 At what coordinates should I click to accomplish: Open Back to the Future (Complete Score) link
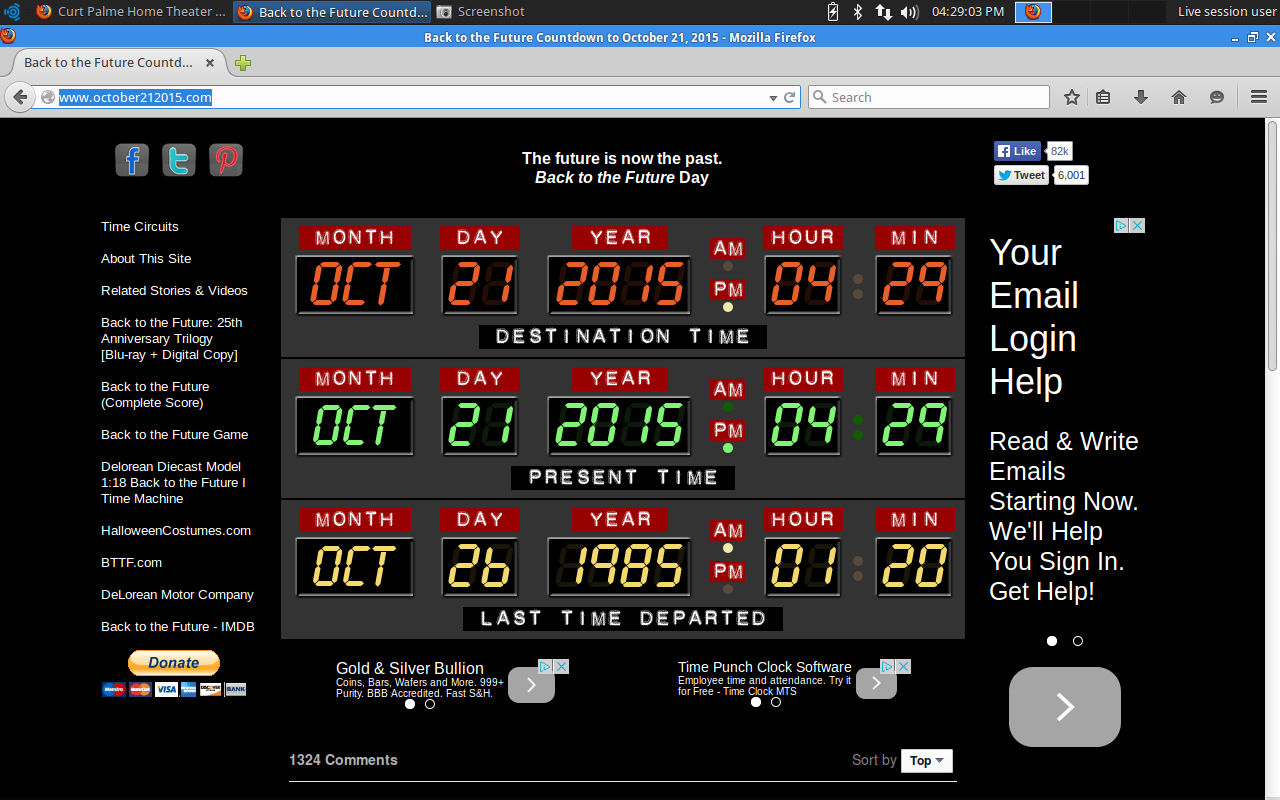pyautogui.click(x=155, y=395)
